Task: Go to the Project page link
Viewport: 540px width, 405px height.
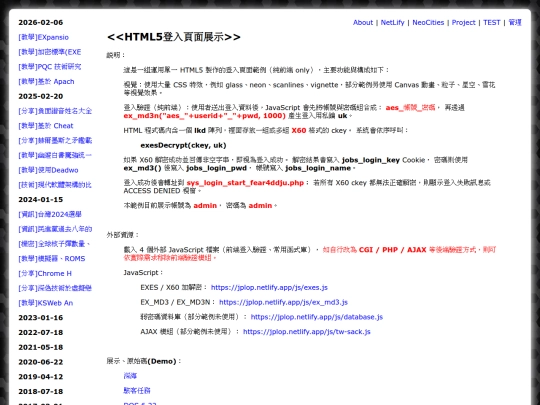Action: [x=463, y=22]
